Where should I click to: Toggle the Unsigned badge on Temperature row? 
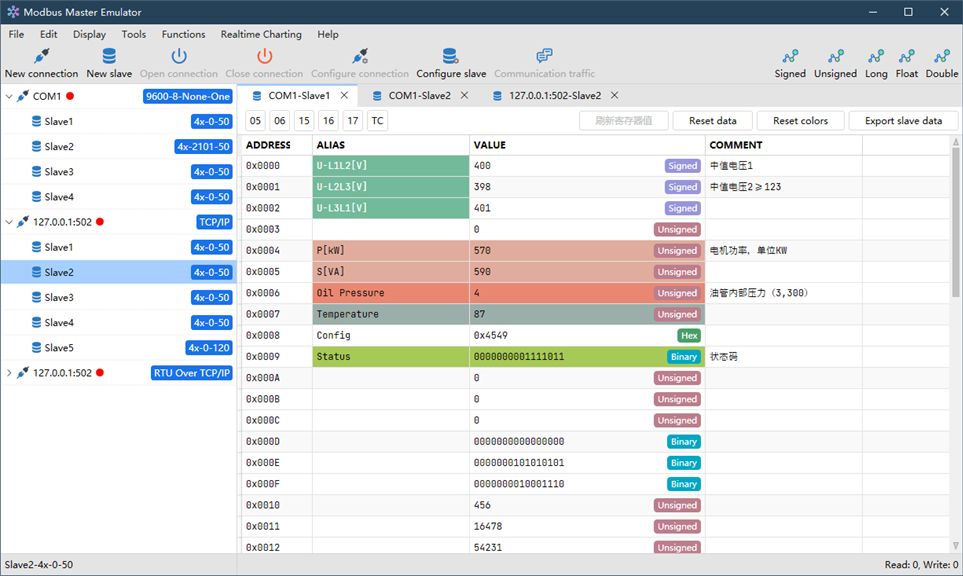[677, 314]
